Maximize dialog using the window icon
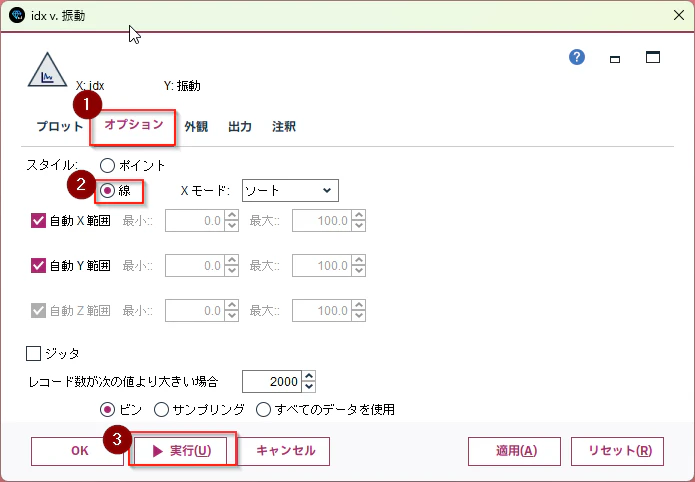The image size is (695, 482). [x=652, y=57]
